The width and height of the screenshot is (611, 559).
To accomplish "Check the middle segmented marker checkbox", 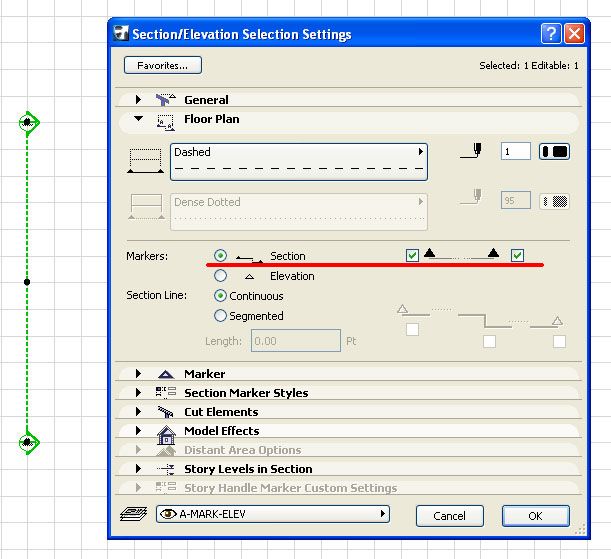I will [x=489, y=342].
